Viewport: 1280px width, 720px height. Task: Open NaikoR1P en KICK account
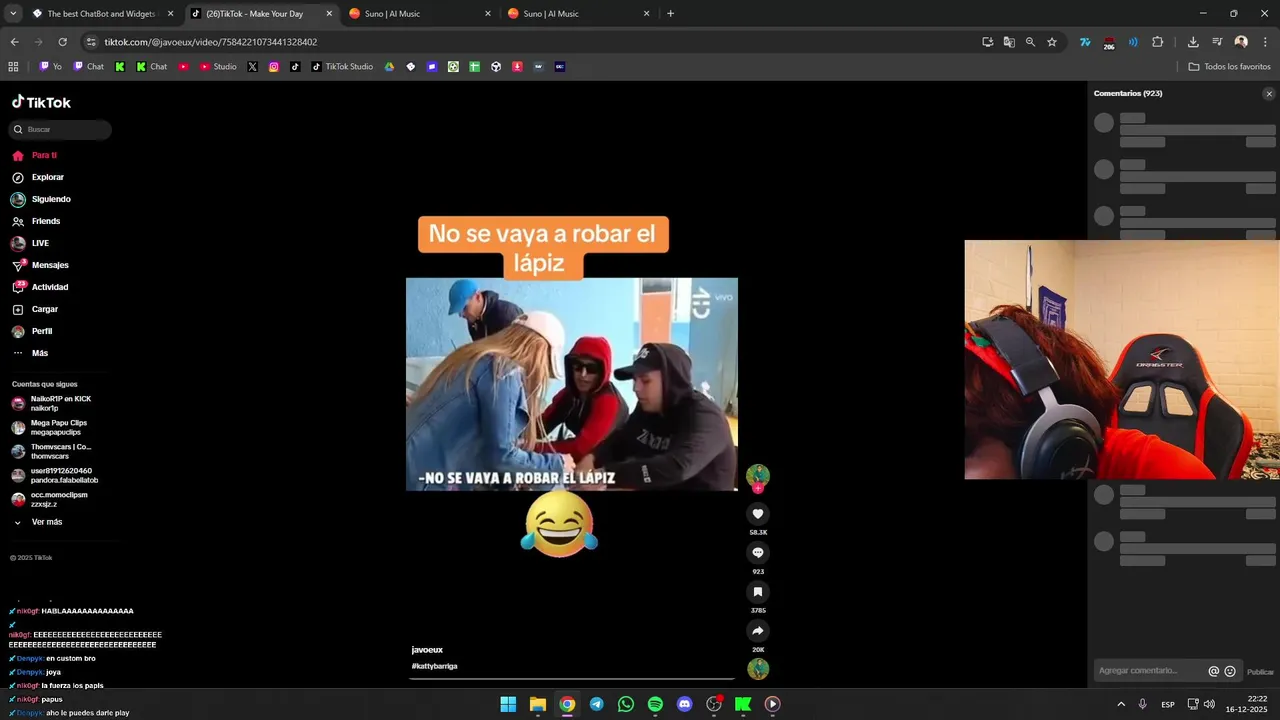pos(60,404)
